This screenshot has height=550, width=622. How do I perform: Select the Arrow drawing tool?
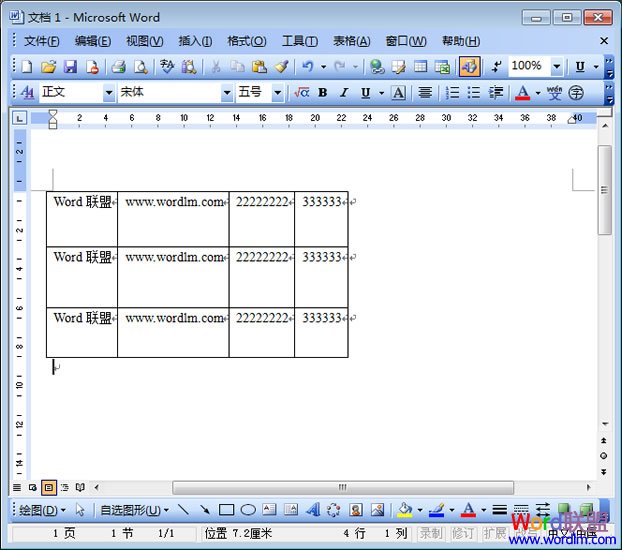pos(205,509)
